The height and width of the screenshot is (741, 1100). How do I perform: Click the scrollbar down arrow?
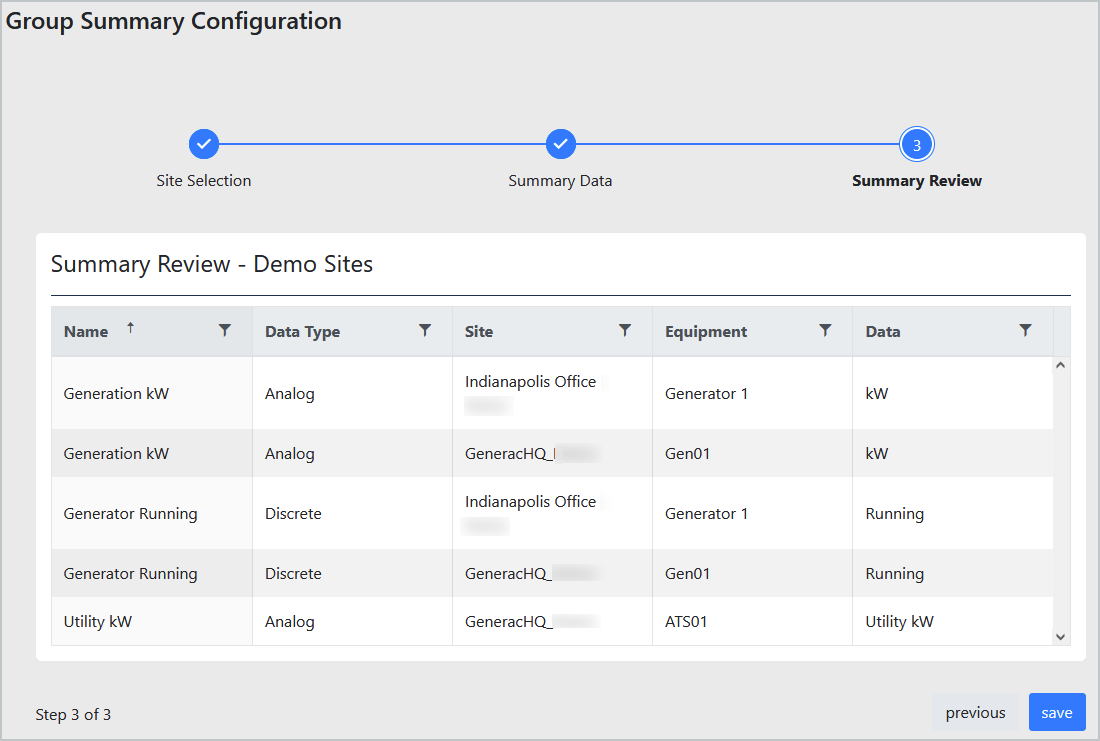pos(1061,636)
